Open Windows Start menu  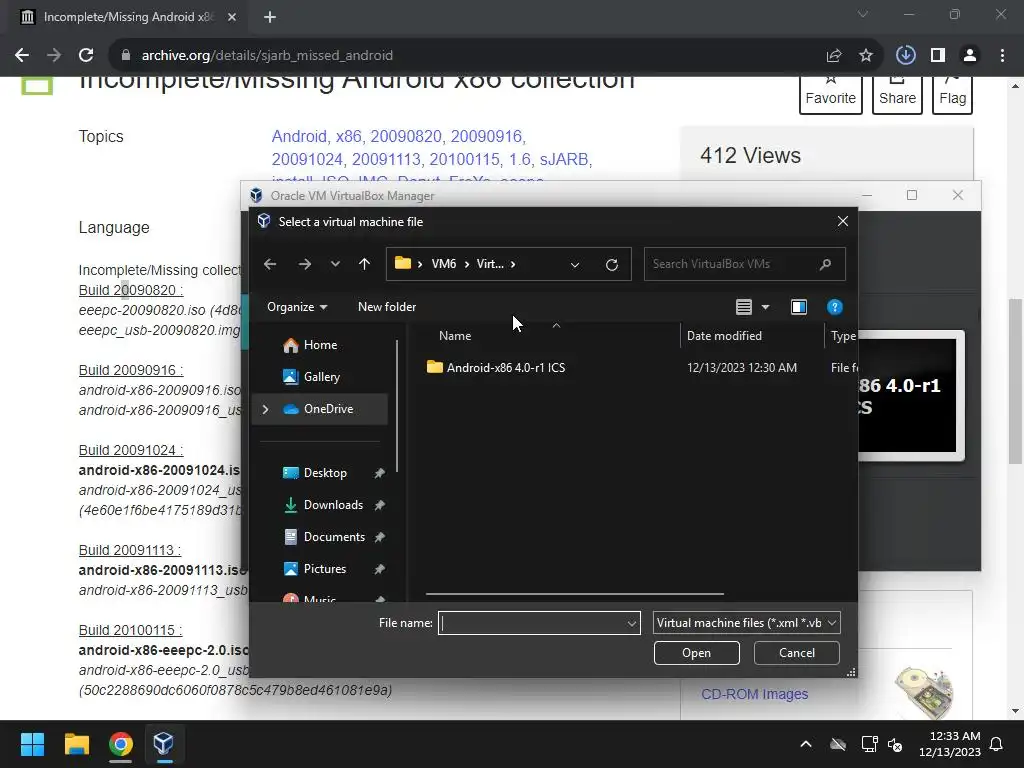coord(32,744)
